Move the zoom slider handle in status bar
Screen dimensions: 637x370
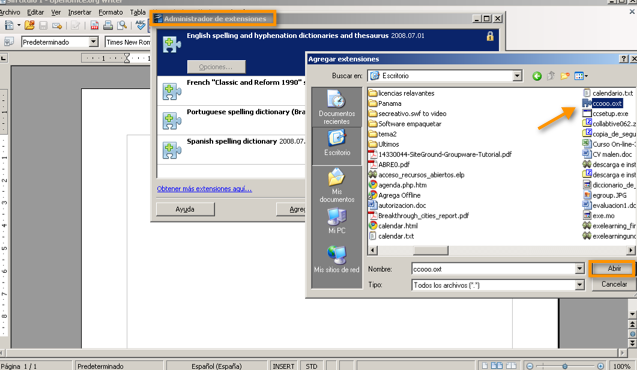tap(565, 366)
